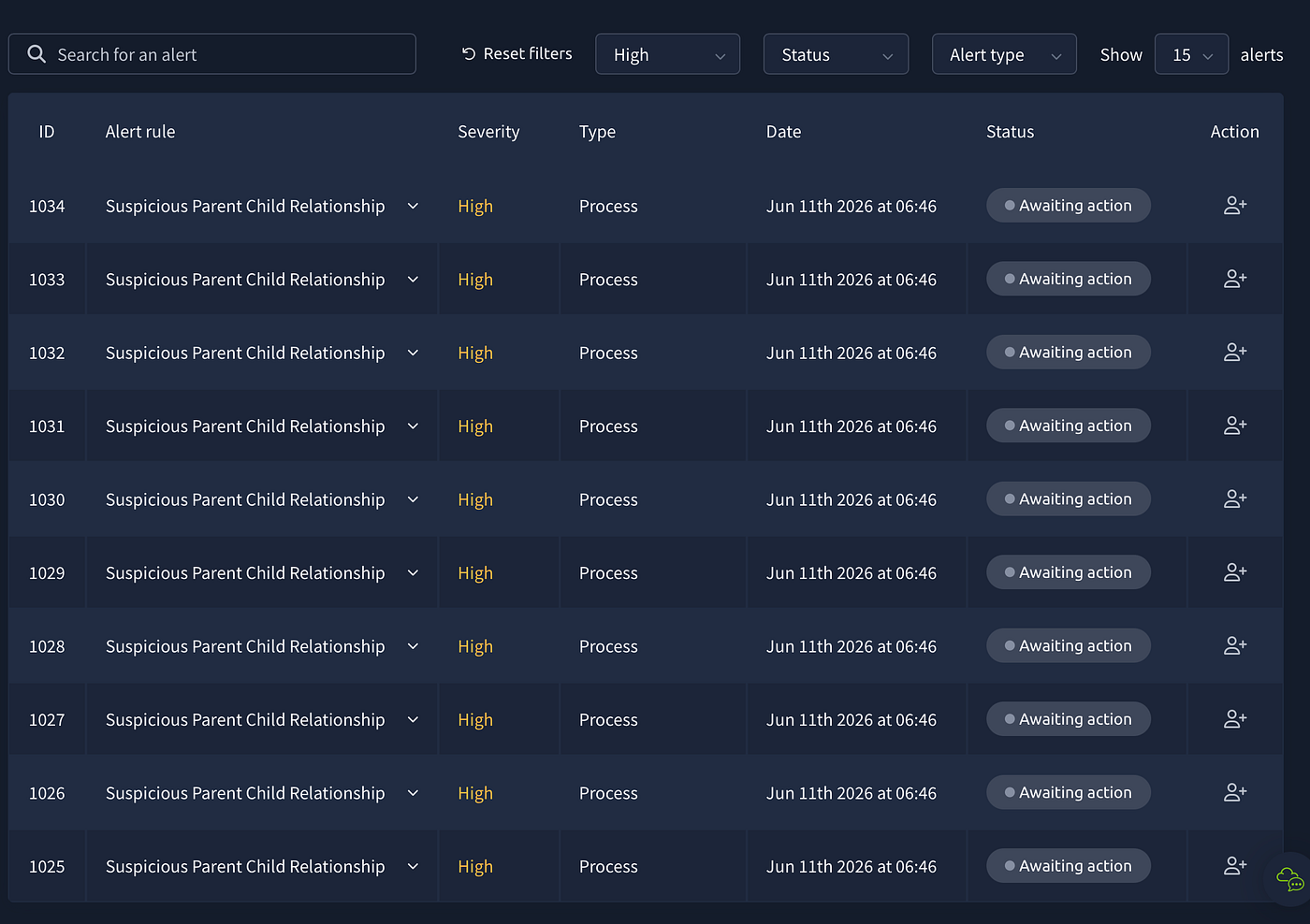The width and height of the screenshot is (1310, 924).
Task: Click Suspicious Parent Child Relationship in row 1033
Action: 245,280
